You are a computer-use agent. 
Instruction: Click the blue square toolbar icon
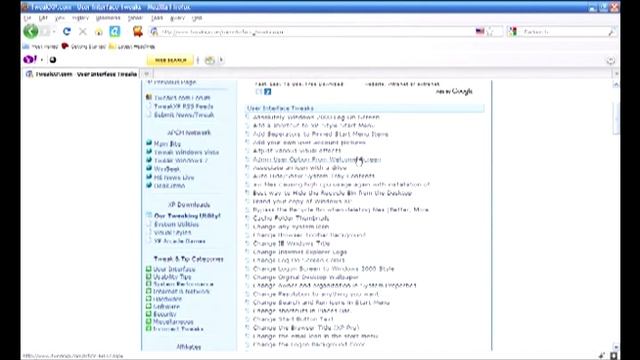click(115, 31)
